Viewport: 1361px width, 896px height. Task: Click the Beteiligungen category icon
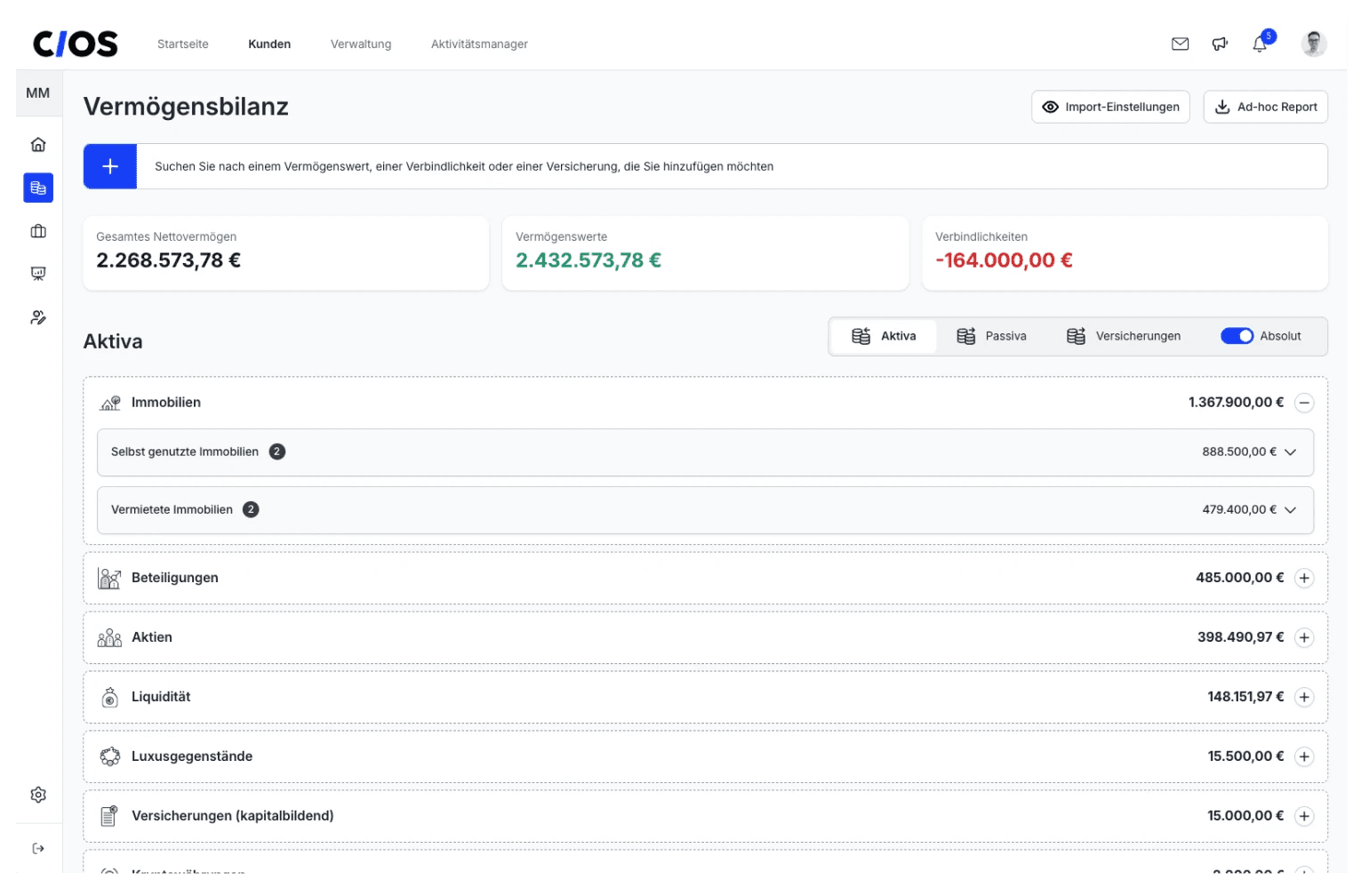(x=109, y=579)
